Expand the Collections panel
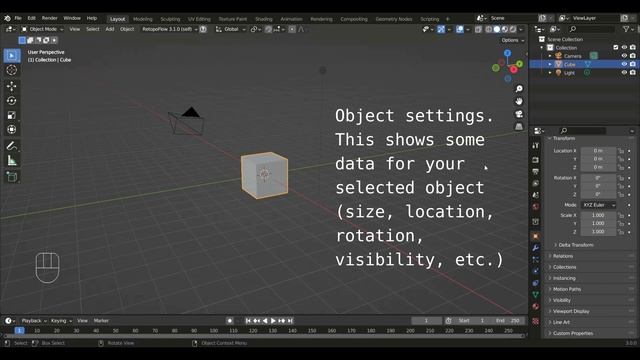The image size is (640, 360). (564, 267)
